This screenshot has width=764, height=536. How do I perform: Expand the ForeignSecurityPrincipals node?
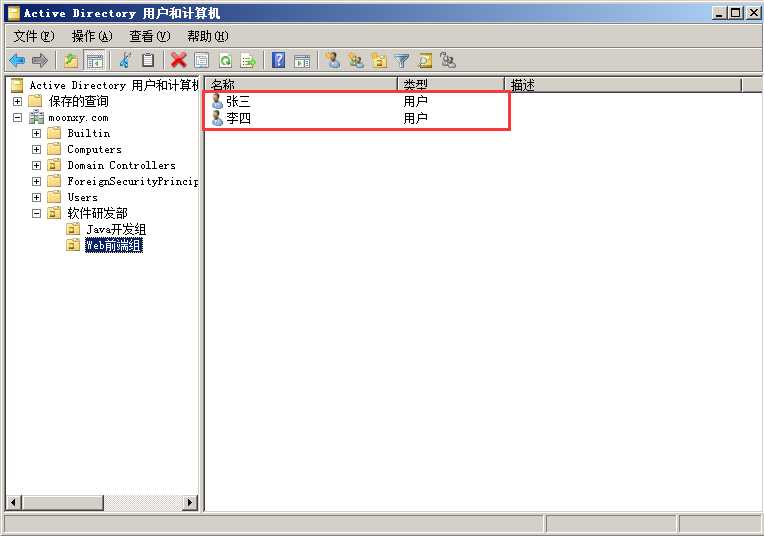tap(37, 181)
